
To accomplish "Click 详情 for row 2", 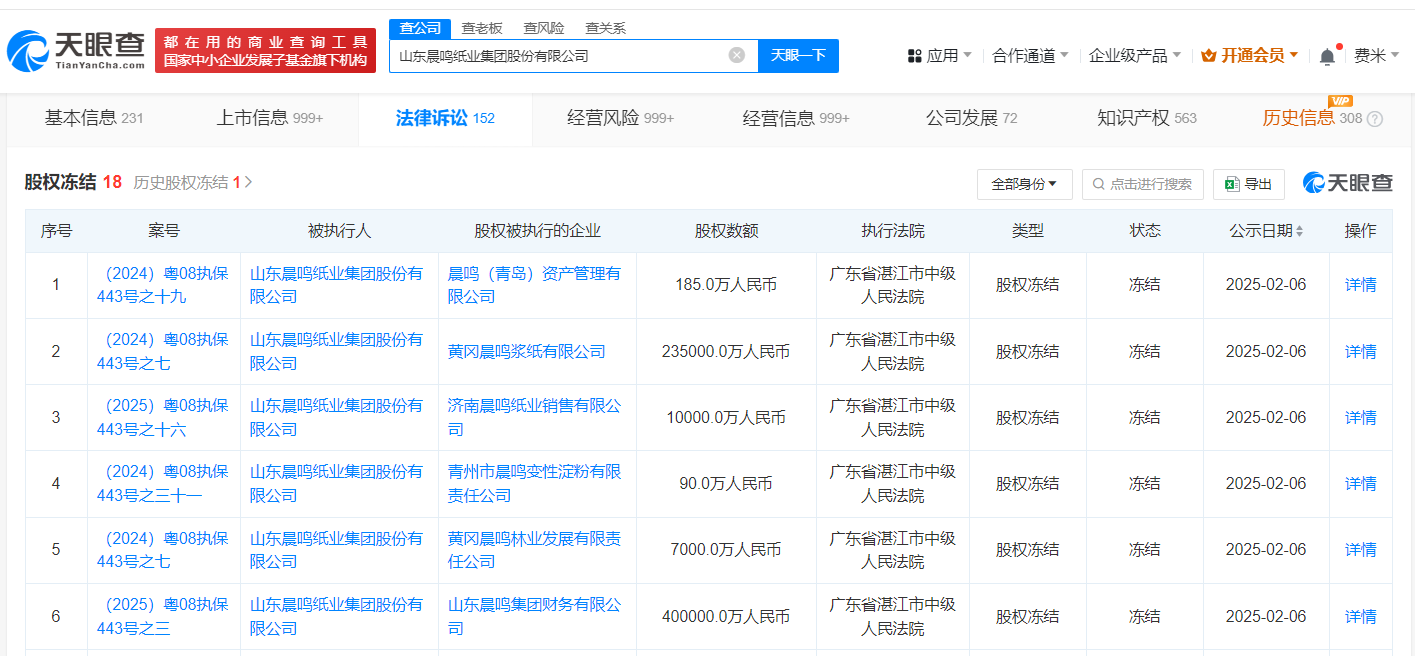I will tap(1360, 351).
